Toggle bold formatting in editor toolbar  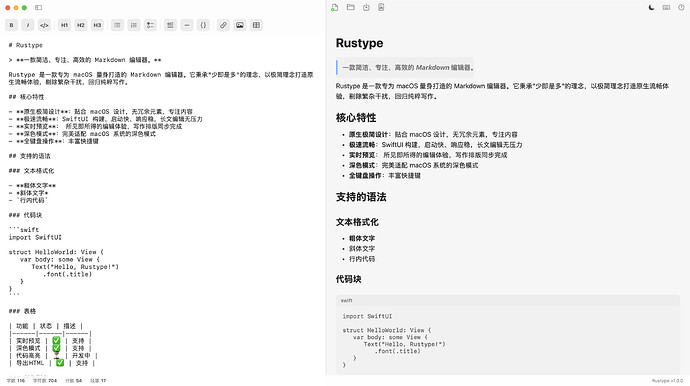click(11, 25)
